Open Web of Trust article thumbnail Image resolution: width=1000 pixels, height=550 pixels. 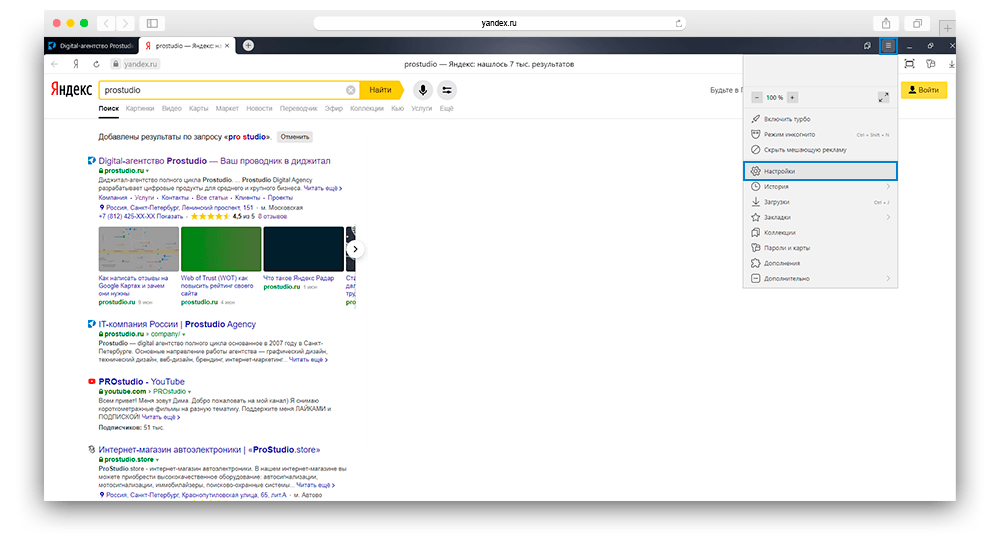pos(221,249)
